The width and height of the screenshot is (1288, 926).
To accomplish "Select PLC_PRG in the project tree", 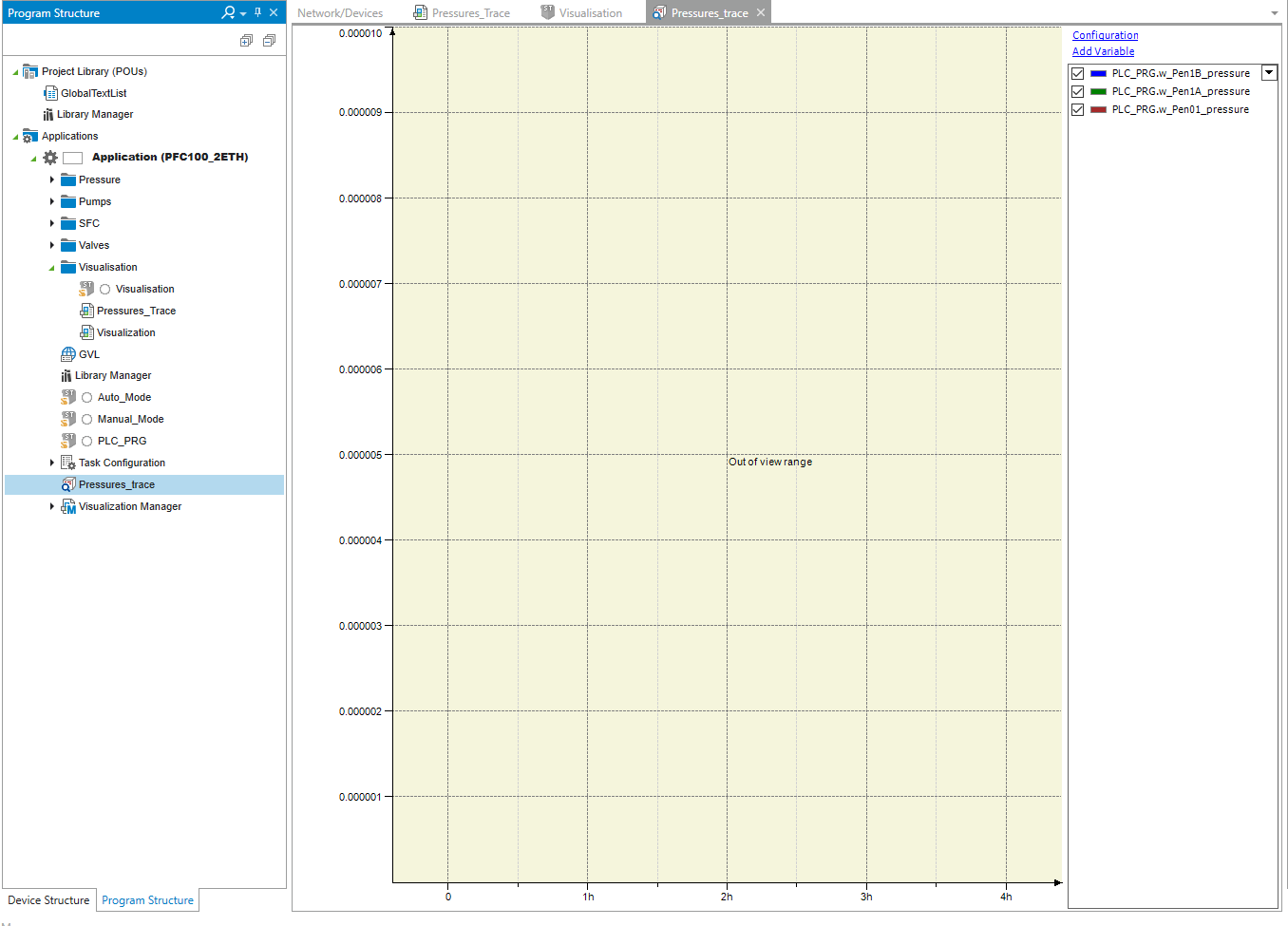I will click(122, 441).
